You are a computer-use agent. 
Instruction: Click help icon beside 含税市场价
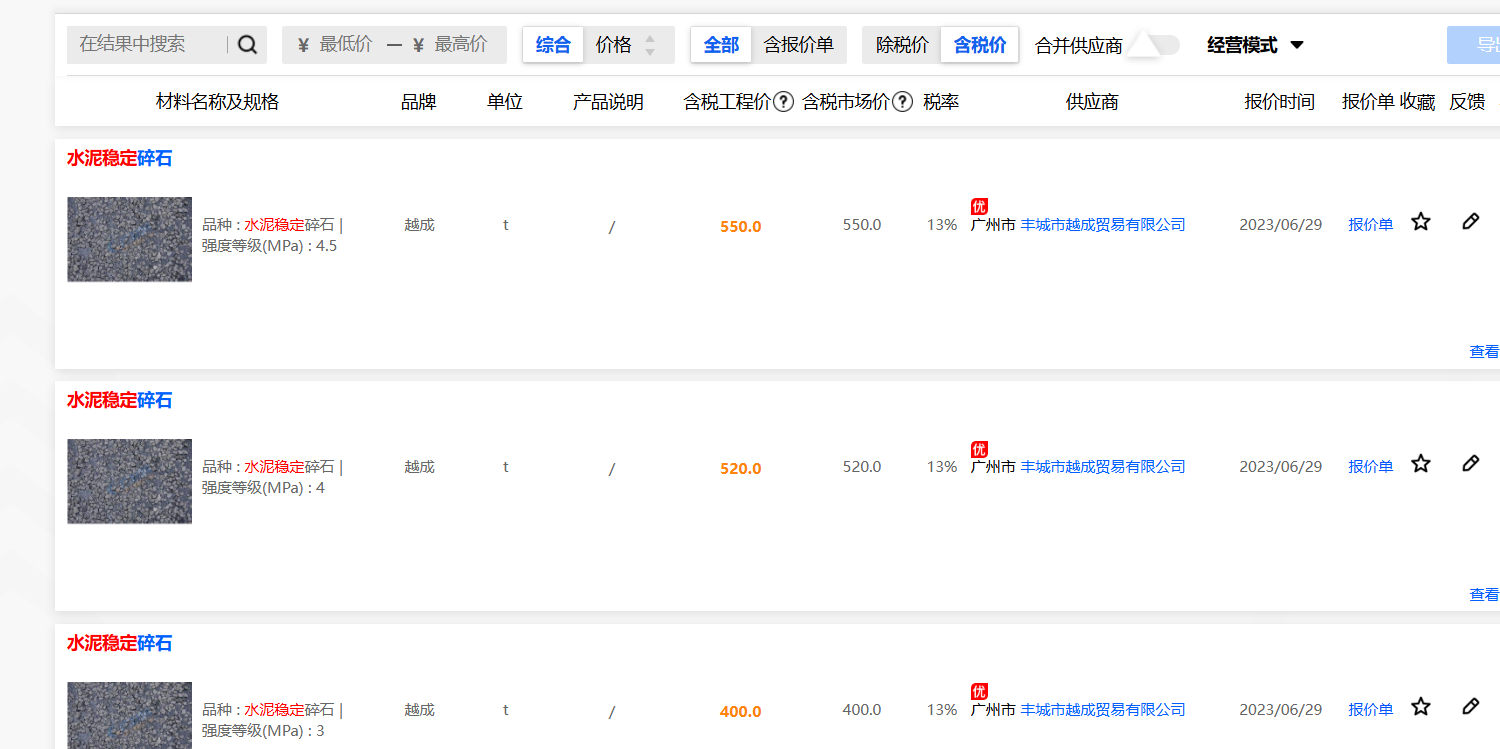(x=902, y=102)
